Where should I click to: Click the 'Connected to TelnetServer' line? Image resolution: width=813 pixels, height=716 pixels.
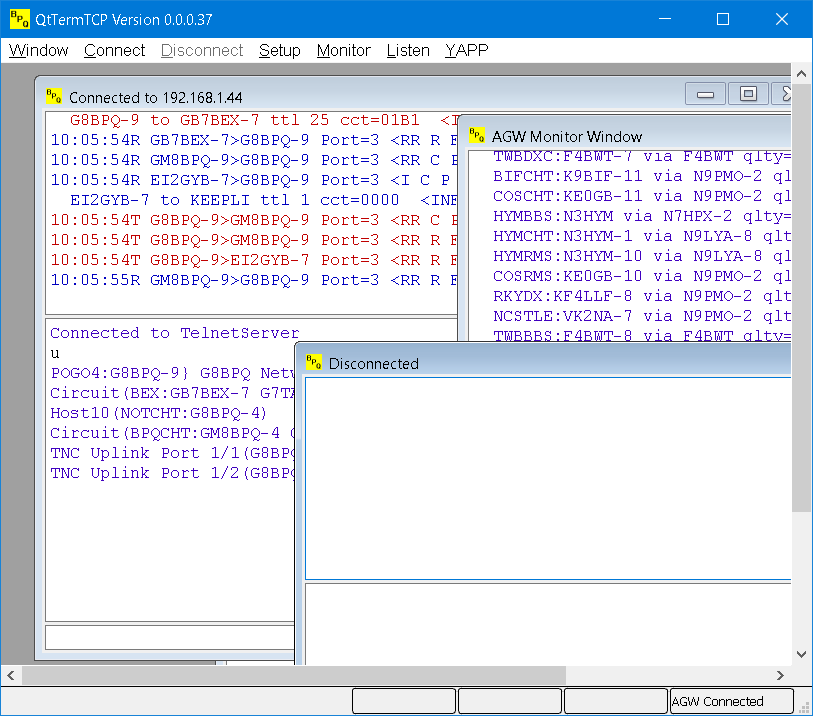175,333
